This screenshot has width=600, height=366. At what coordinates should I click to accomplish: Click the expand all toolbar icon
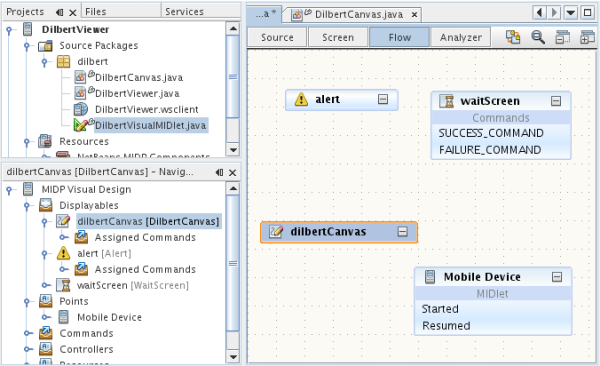(x=587, y=37)
